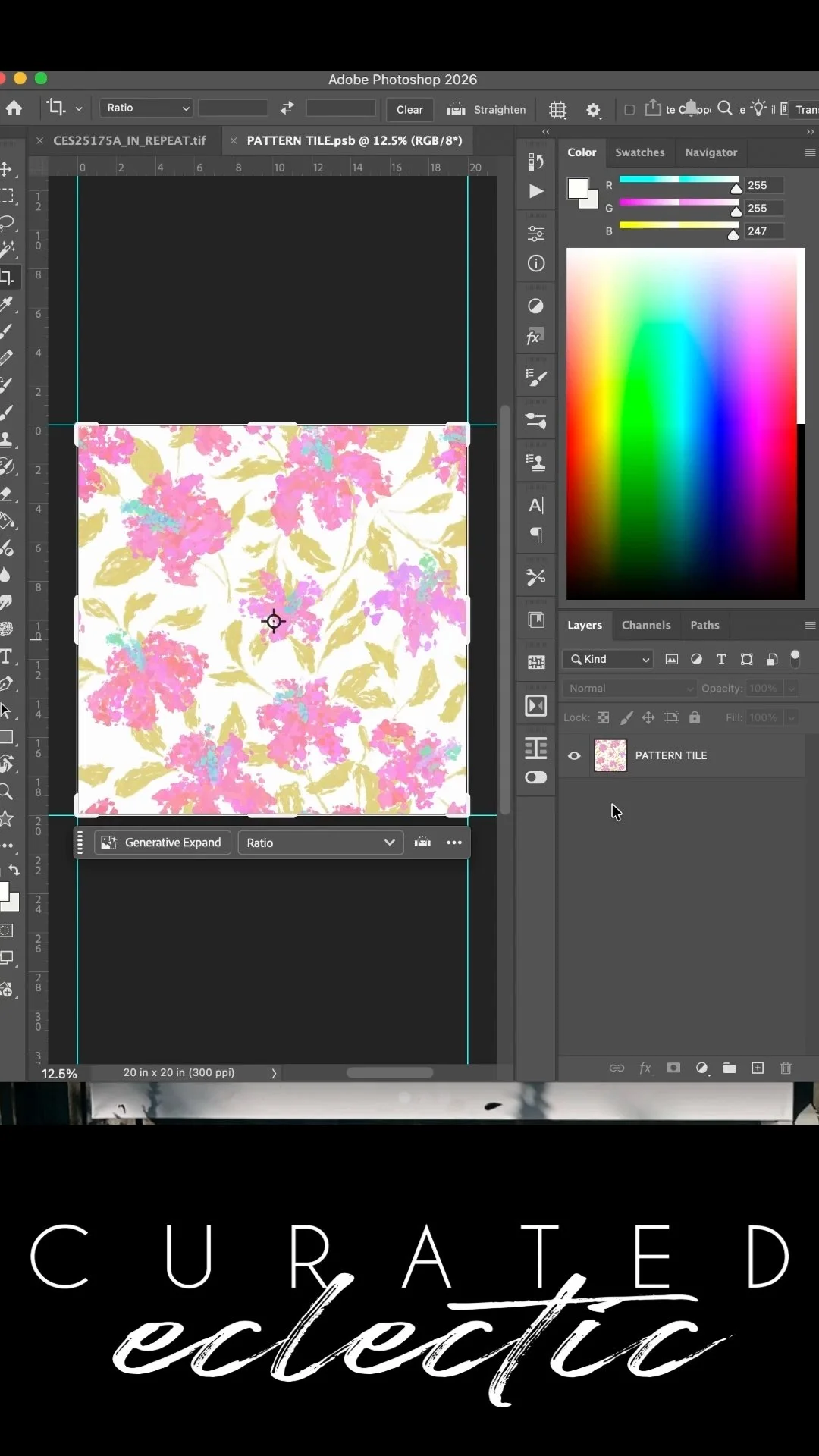This screenshot has height=1456, width=819.
Task: Switch to the Paths tab
Action: click(704, 626)
